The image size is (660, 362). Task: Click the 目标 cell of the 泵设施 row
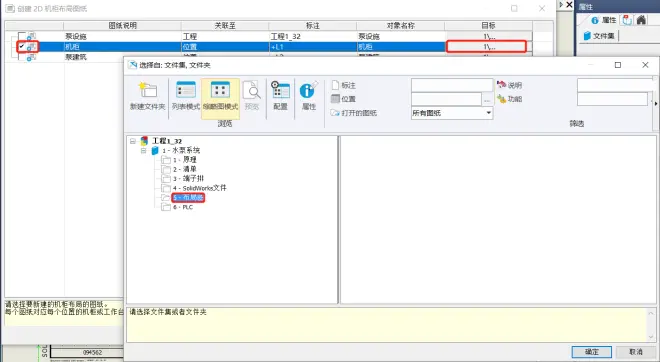[x=488, y=37]
